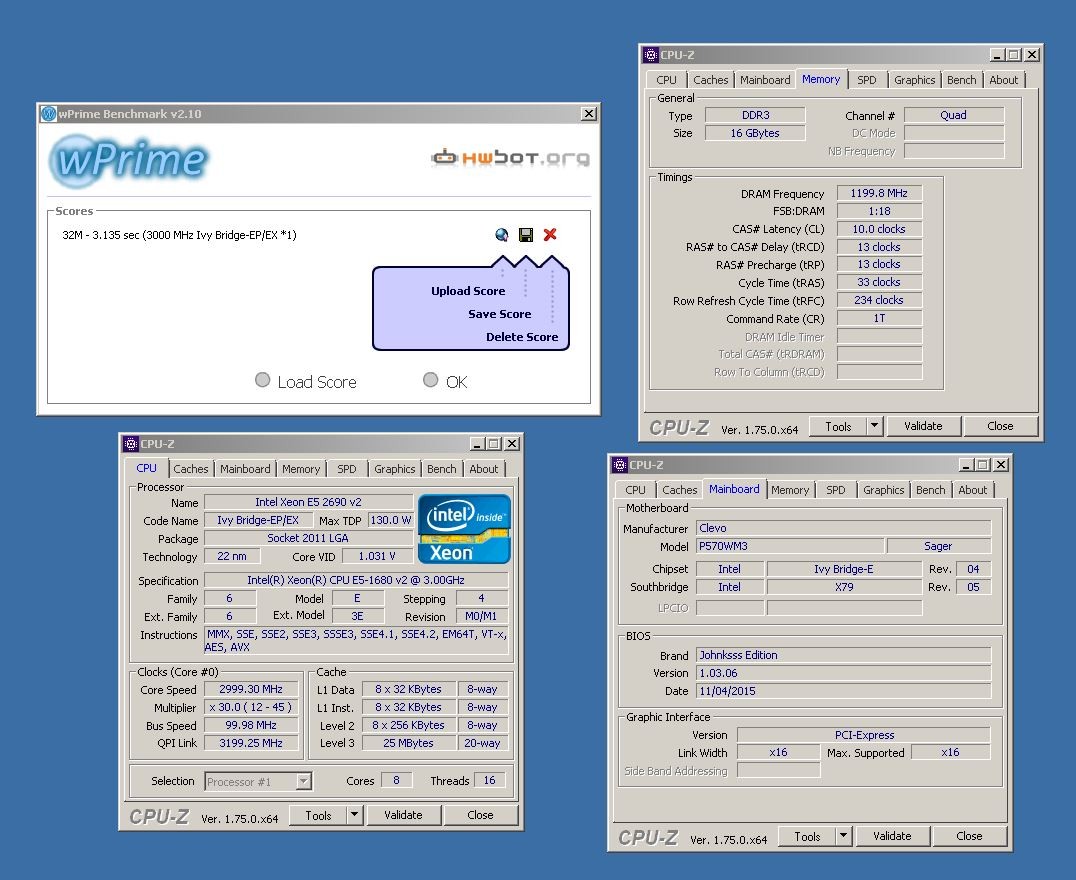Click the wPrime logo banner
This screenshot has height=880, width=1076.
pos(129,159)
